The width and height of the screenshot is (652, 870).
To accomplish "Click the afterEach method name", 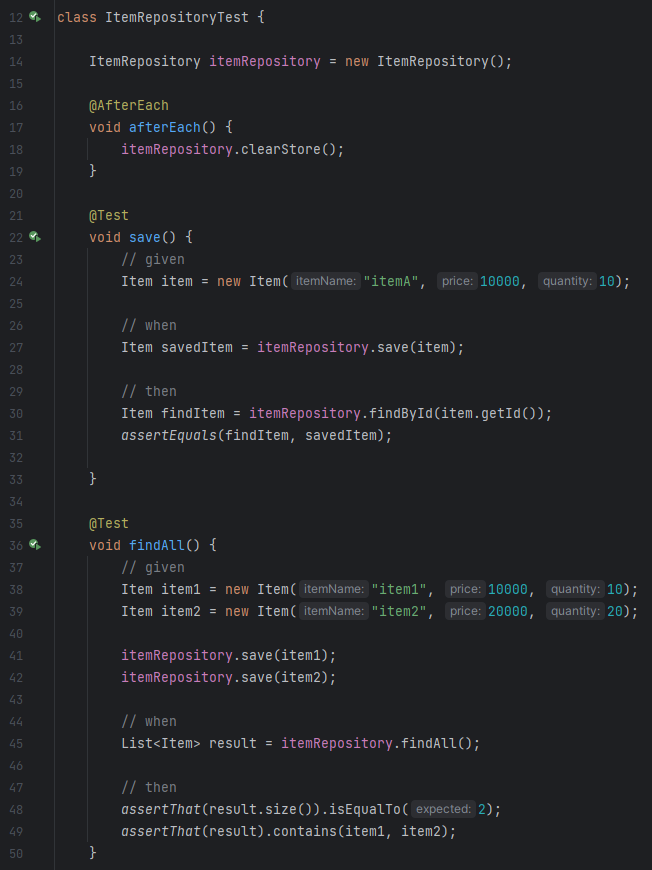I will click(165, 127).
